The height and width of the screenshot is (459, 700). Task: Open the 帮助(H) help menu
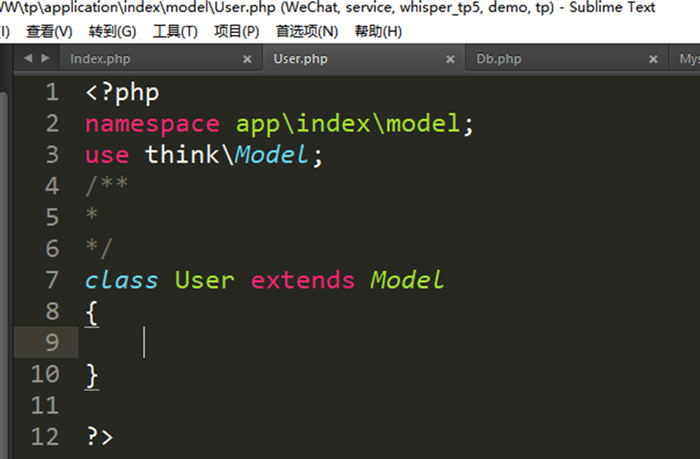[378, 31]
